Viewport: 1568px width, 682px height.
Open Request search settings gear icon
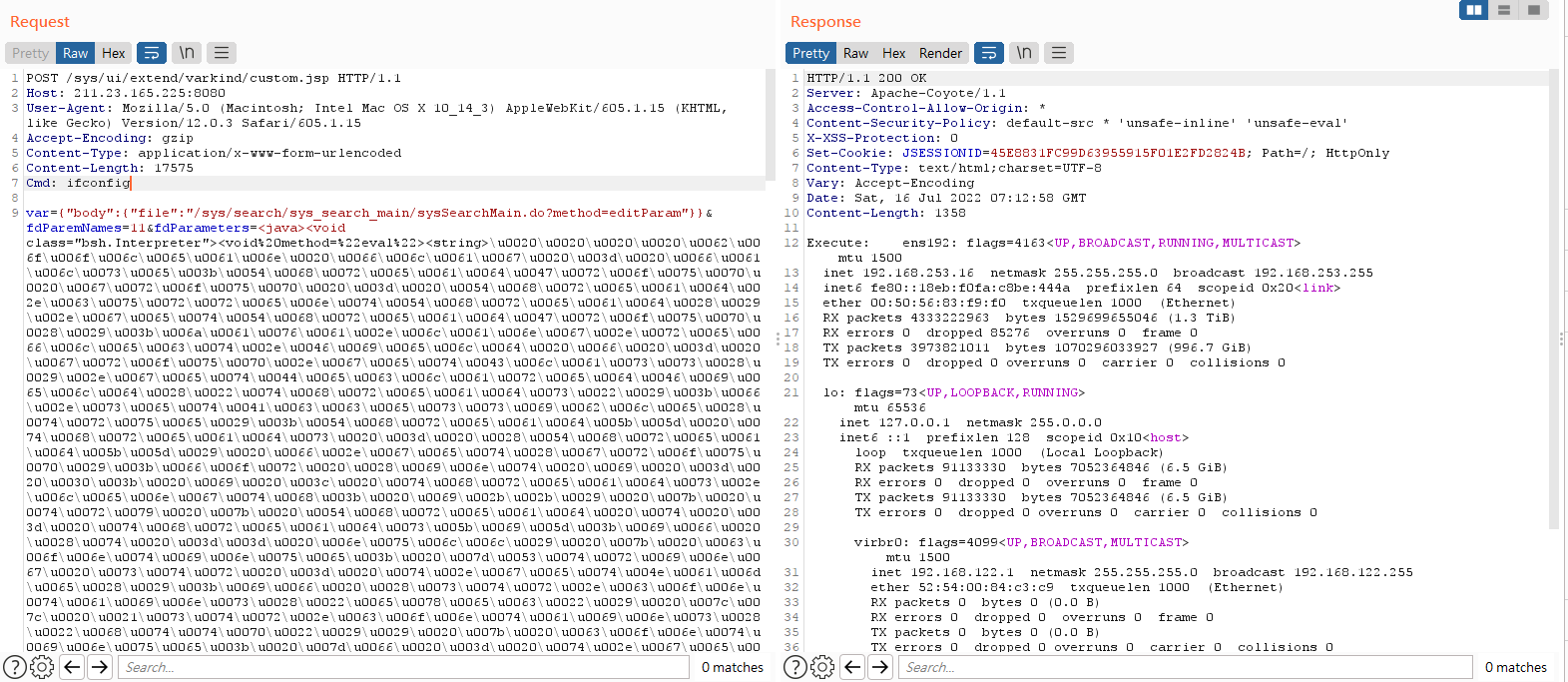(42, 667)
